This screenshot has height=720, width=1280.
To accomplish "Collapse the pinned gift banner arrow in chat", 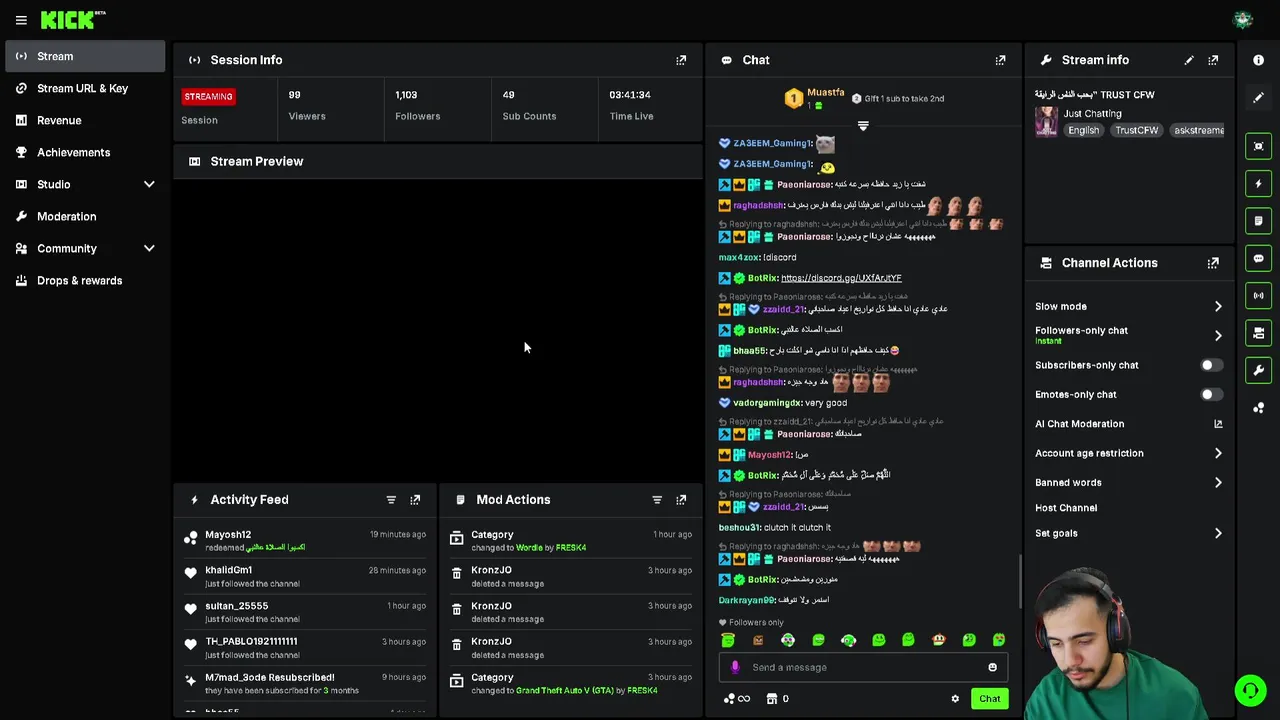I will click(863, 126).
